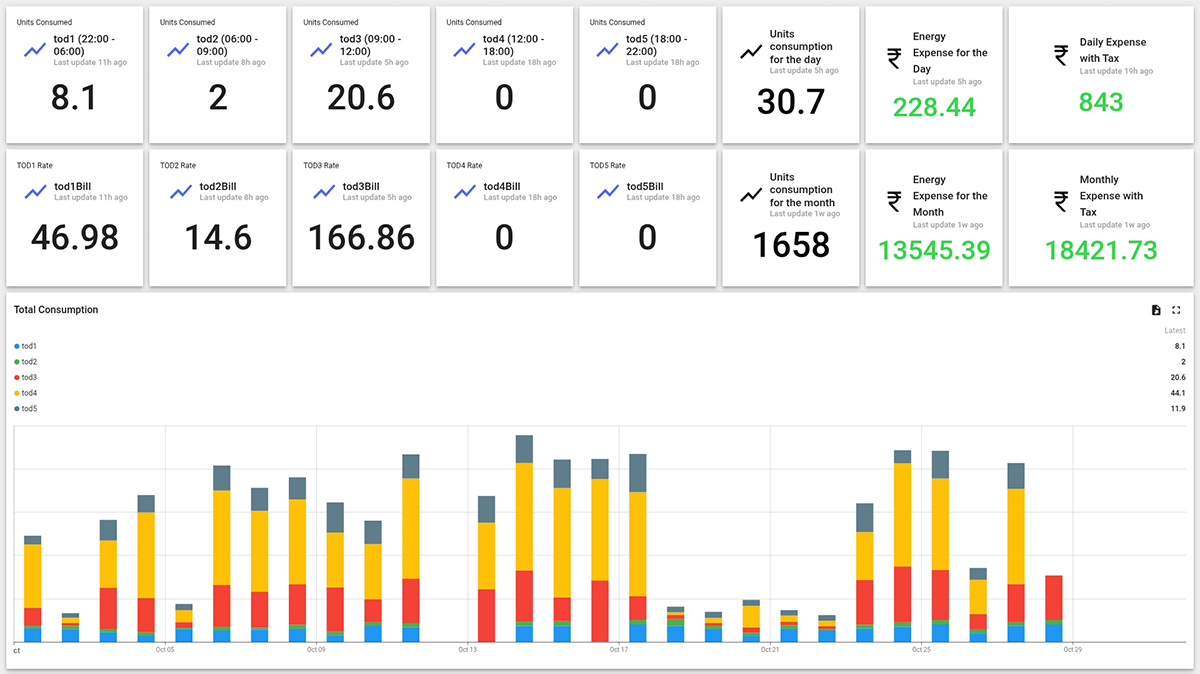
Task: Click the CSV export icon on Total Consumption panel
Action: 1155,310
